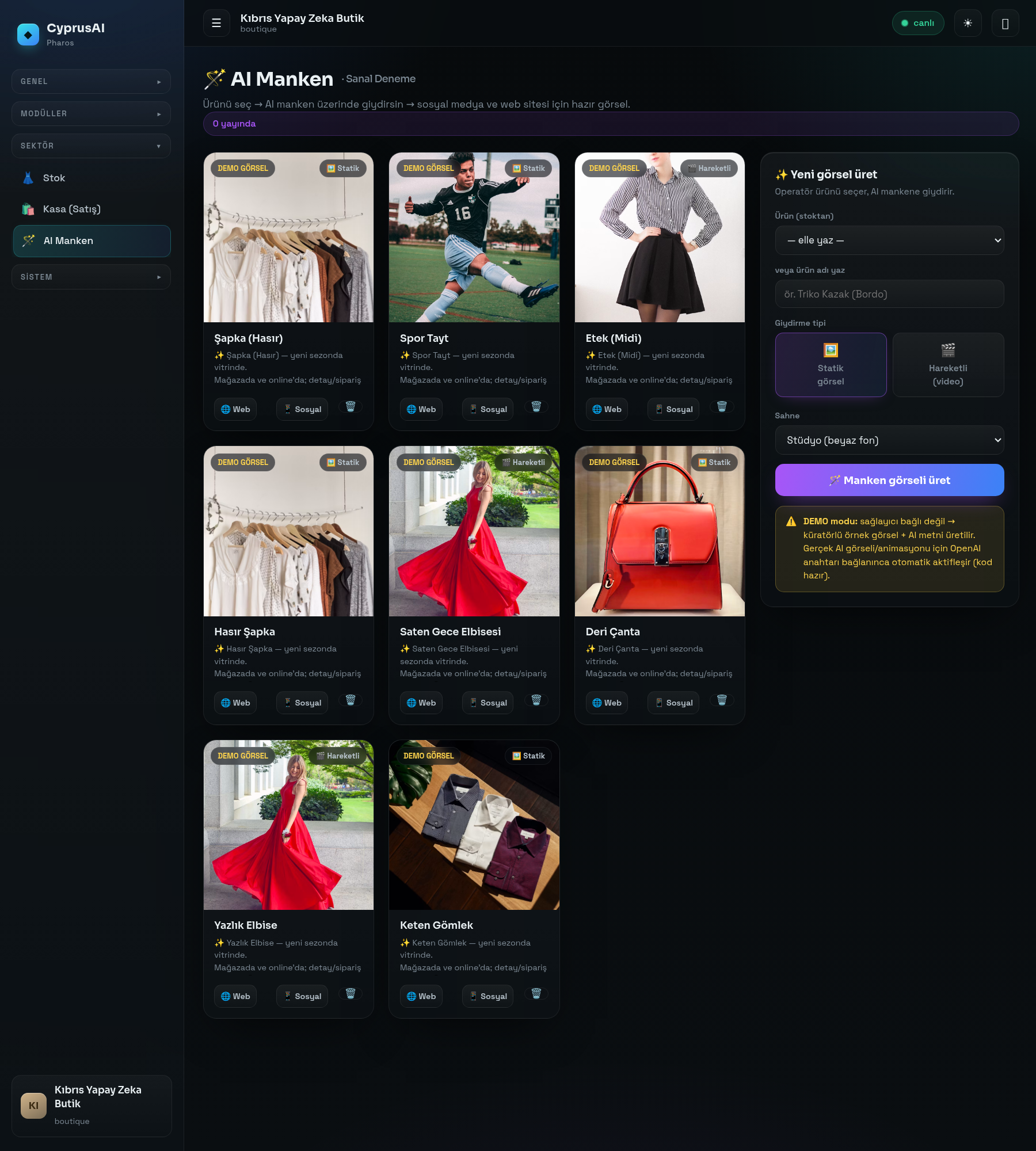
Task: Expand the SİSTEM sidebar section
Action: 91,277
